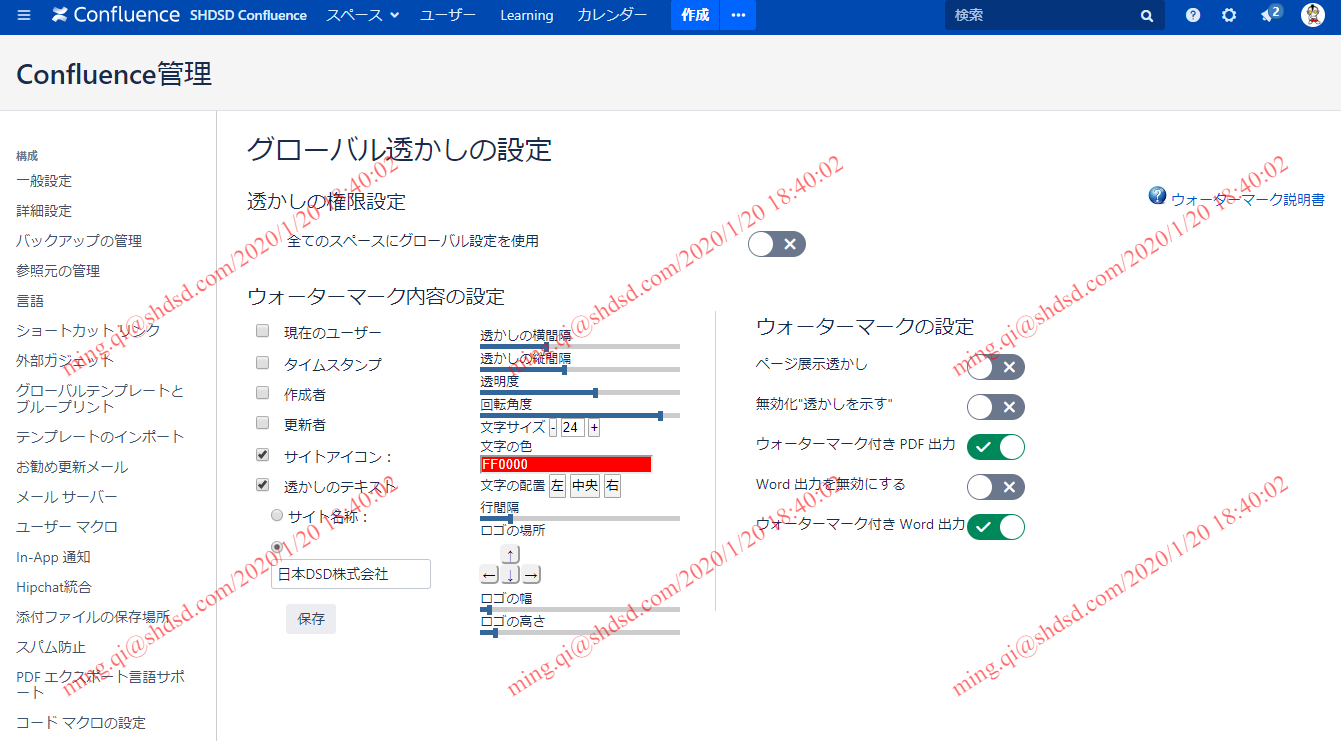
Task: Uncheck the サイトアイコン checkbox
Action: [x=262, y=454]
